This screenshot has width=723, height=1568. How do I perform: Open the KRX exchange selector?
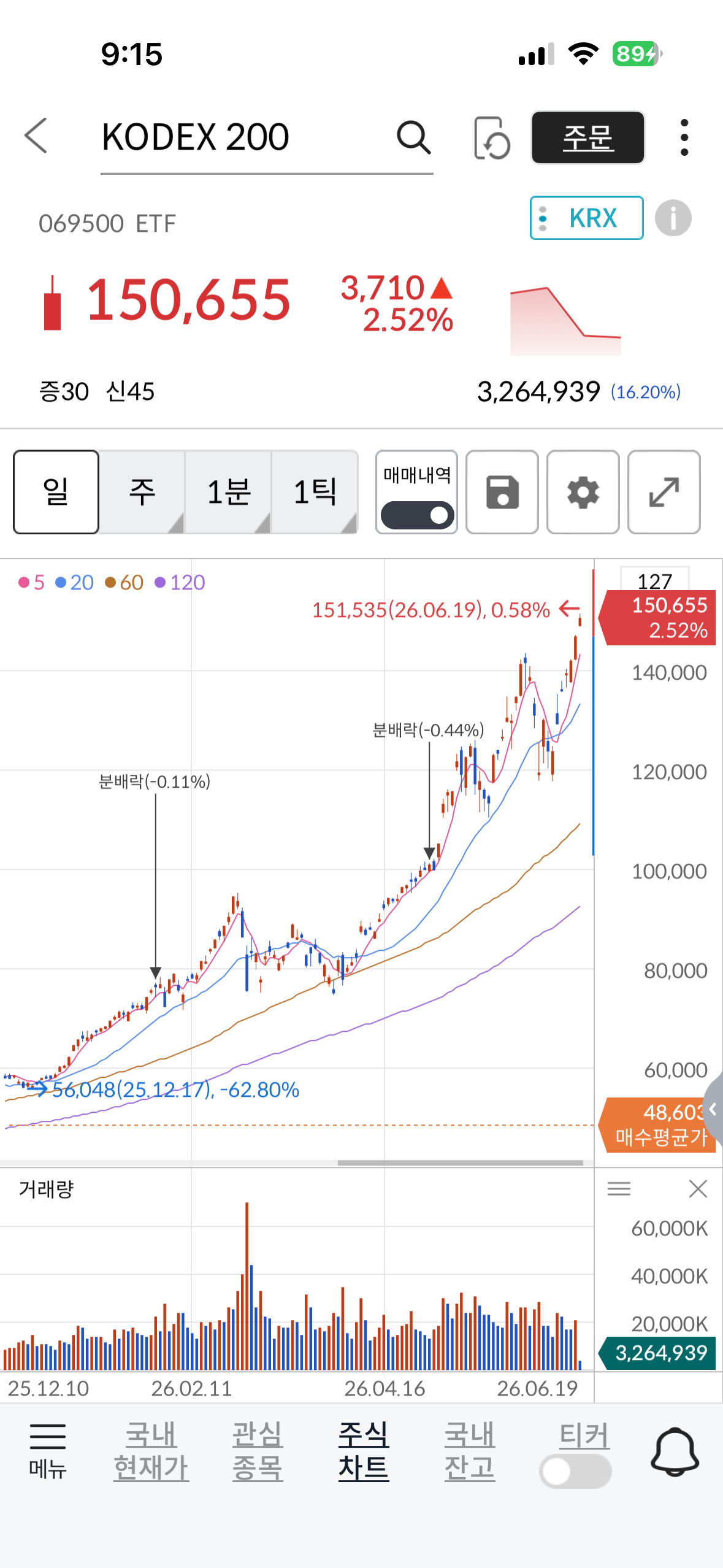click(586, 218)
